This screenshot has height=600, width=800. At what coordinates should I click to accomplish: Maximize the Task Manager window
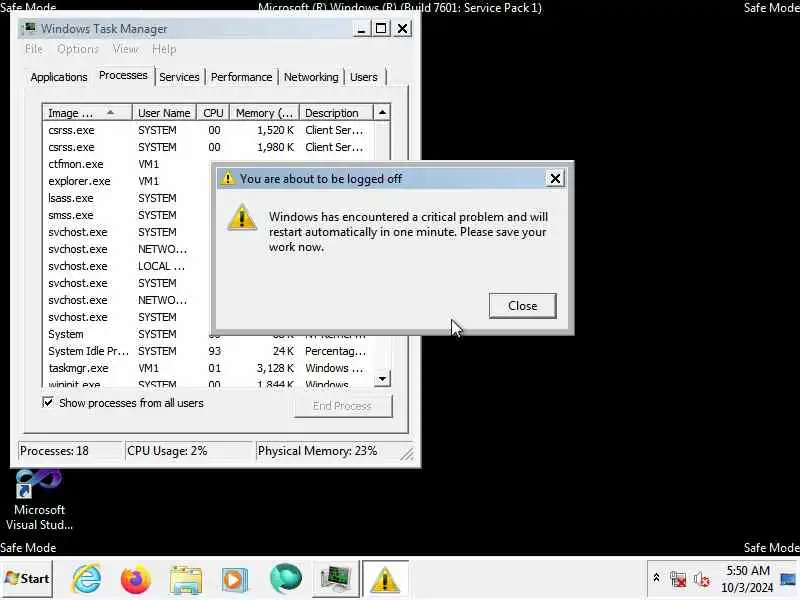pos(381,29)
